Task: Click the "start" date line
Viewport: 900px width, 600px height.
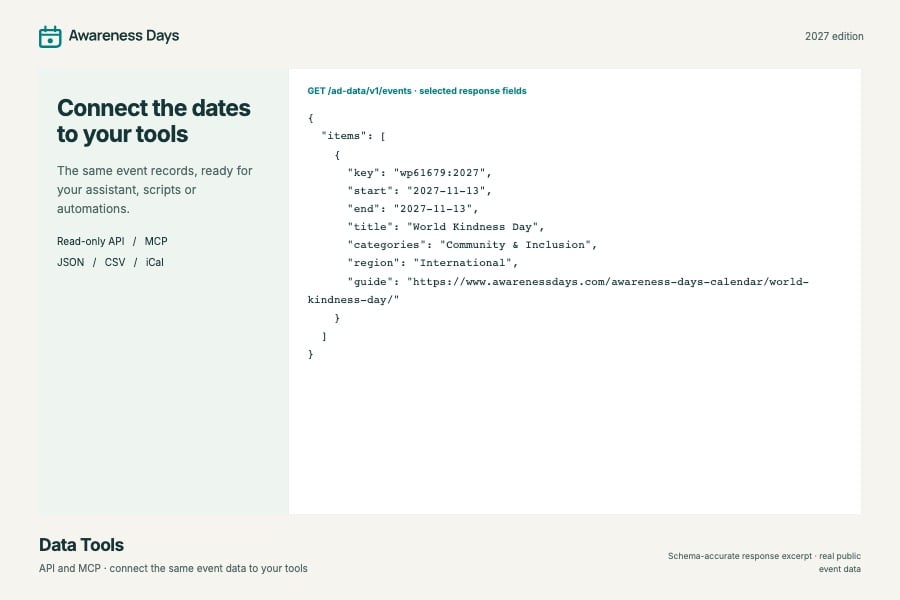Action: 419,191
